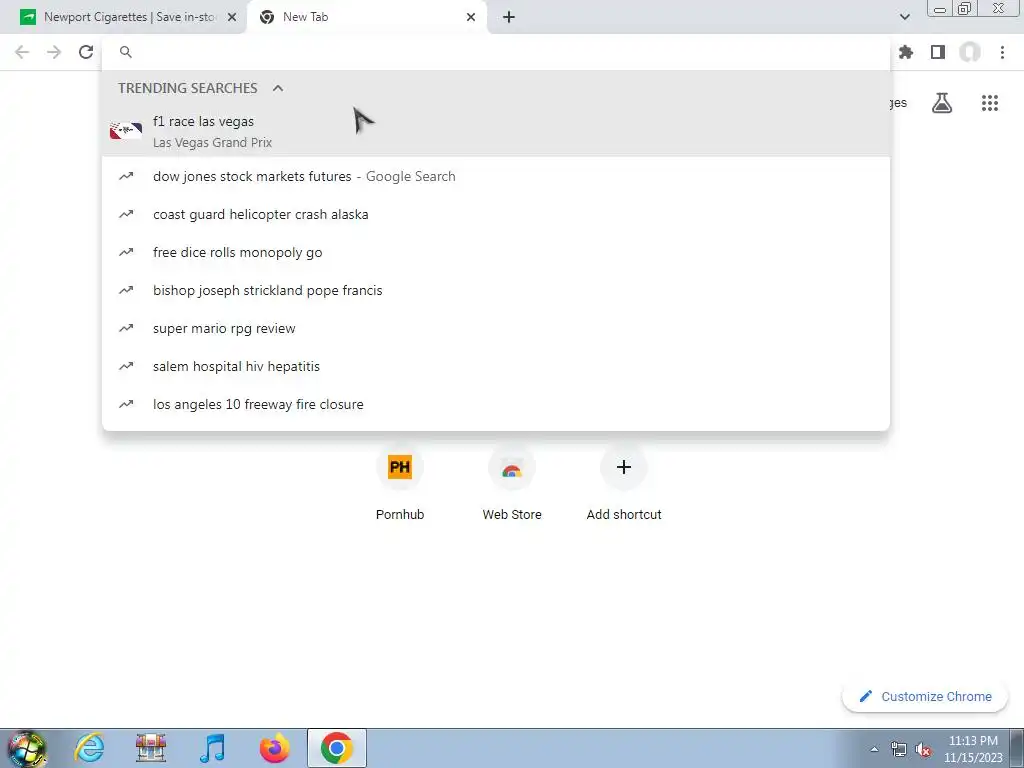Toggle the Chrome side panel icon
The height and width of the screenshot is (768, 1024).
938,52
